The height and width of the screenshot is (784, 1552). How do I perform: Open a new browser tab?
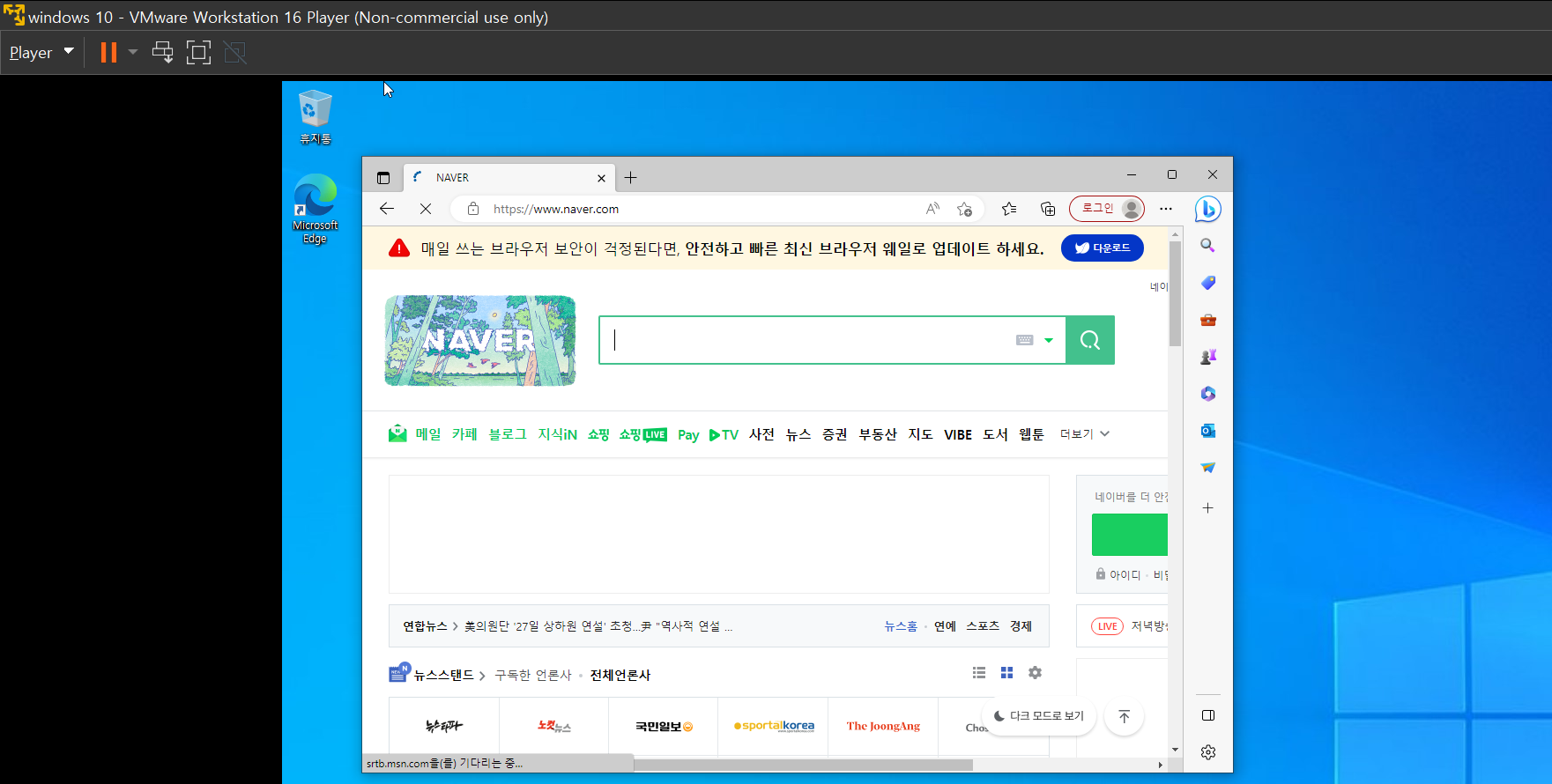[x=630, y=178]
